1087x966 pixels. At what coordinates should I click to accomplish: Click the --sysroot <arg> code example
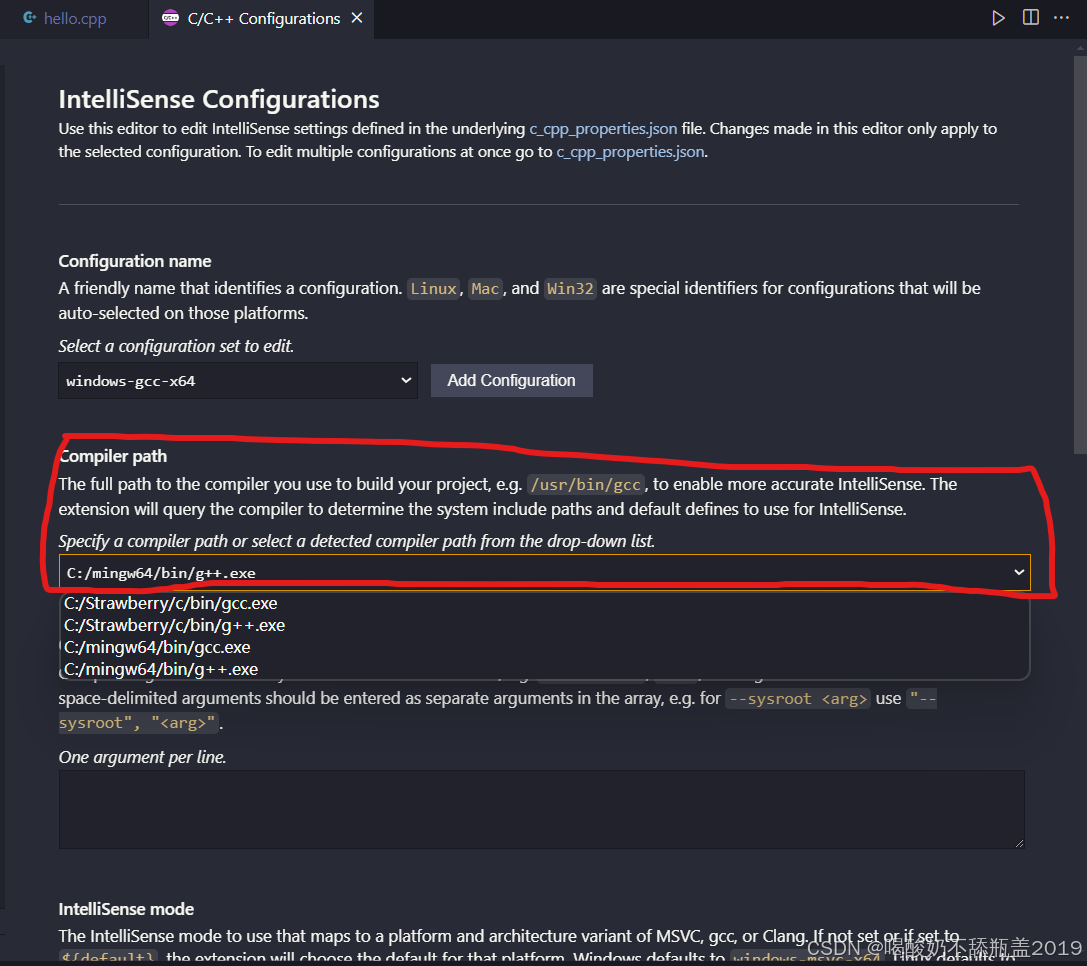(798, 699)
